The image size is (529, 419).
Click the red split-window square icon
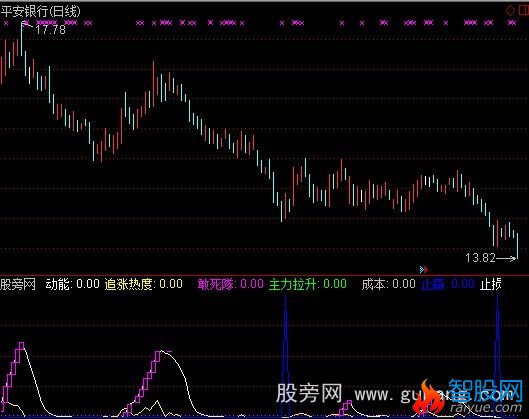coord(524,10)
